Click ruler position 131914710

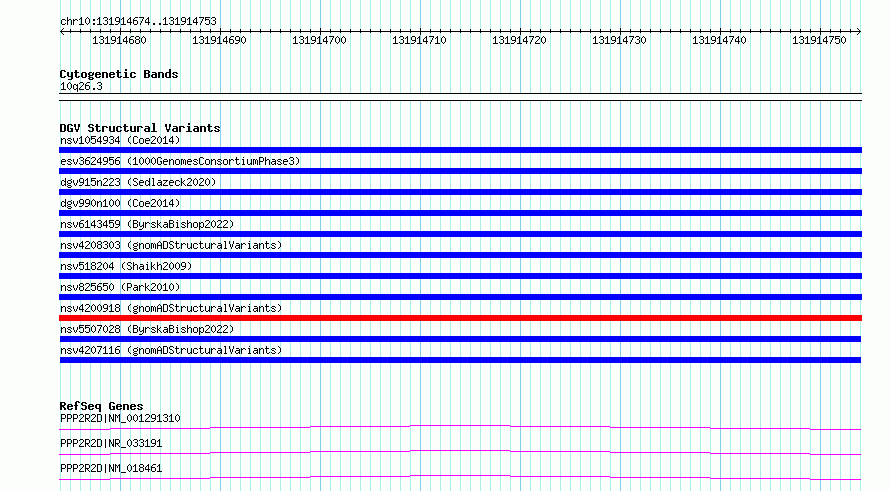tap(419, 40)
